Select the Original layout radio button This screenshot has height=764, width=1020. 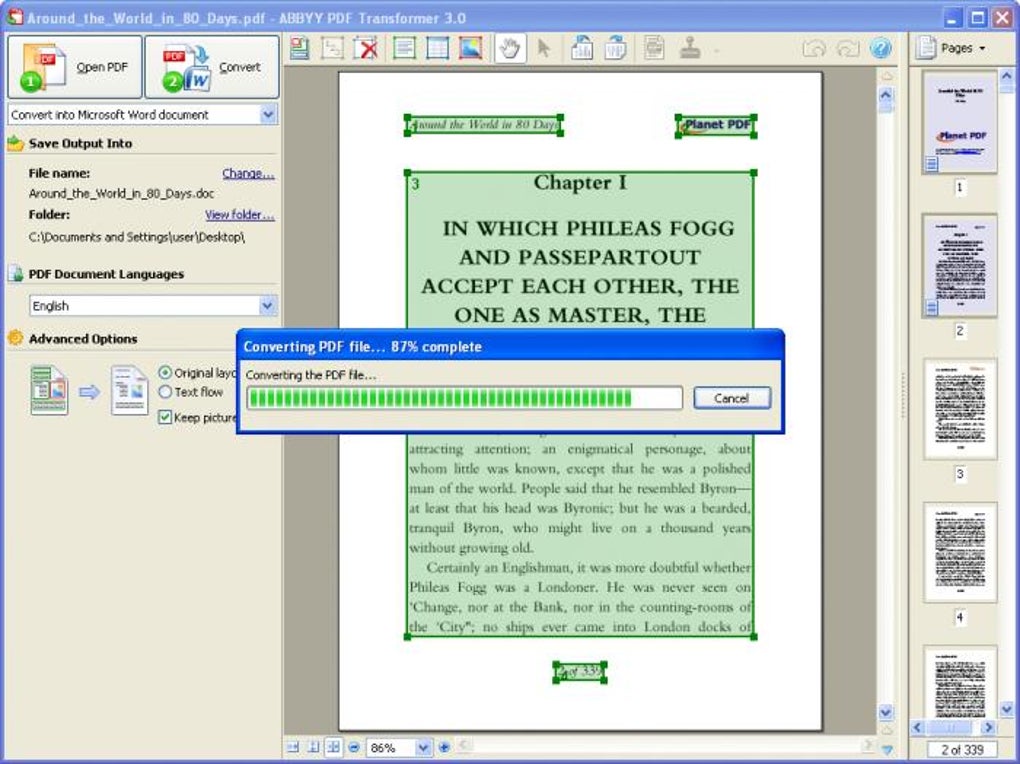pos(165,373)
